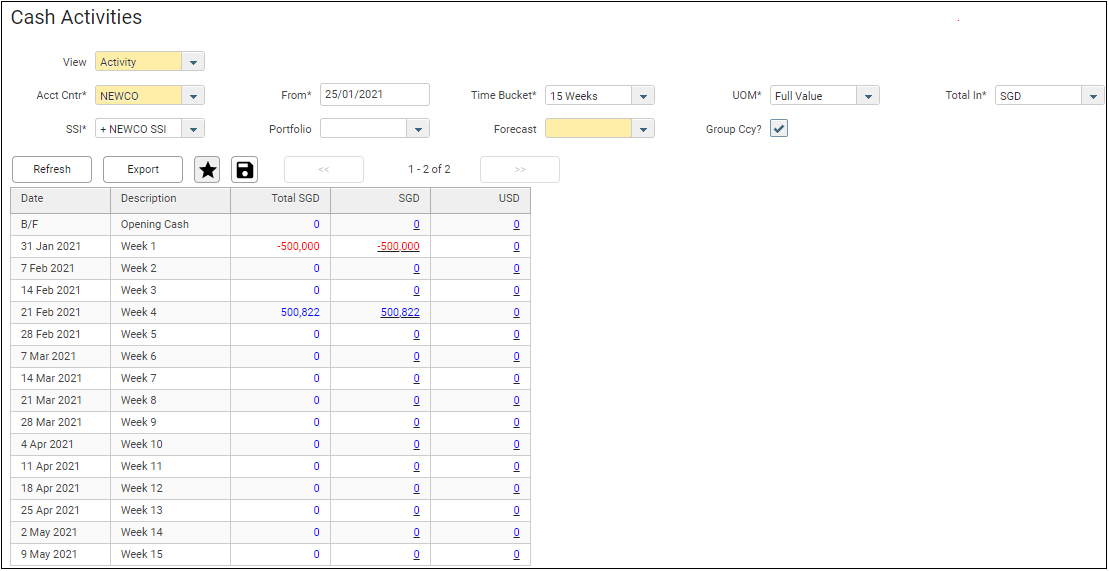Expand the SSI NEWCO SSI dropdown
This screenshot has width=1109, height=571.
click(194, 129)
